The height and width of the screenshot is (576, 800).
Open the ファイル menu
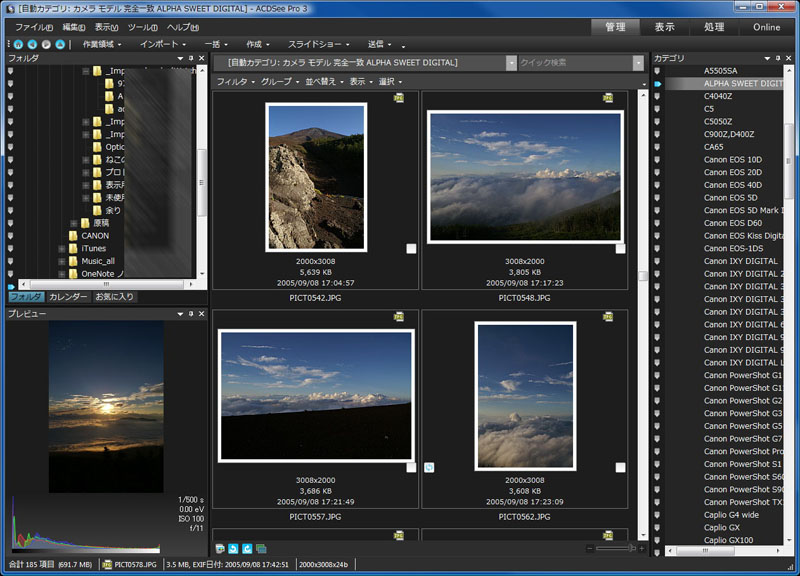pos(35,27)
